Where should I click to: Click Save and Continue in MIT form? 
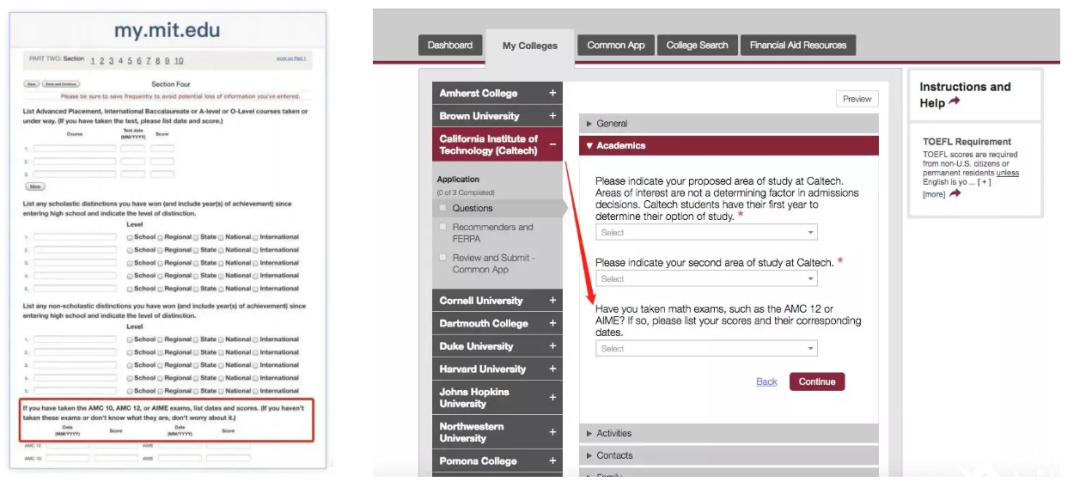[61, 84]
